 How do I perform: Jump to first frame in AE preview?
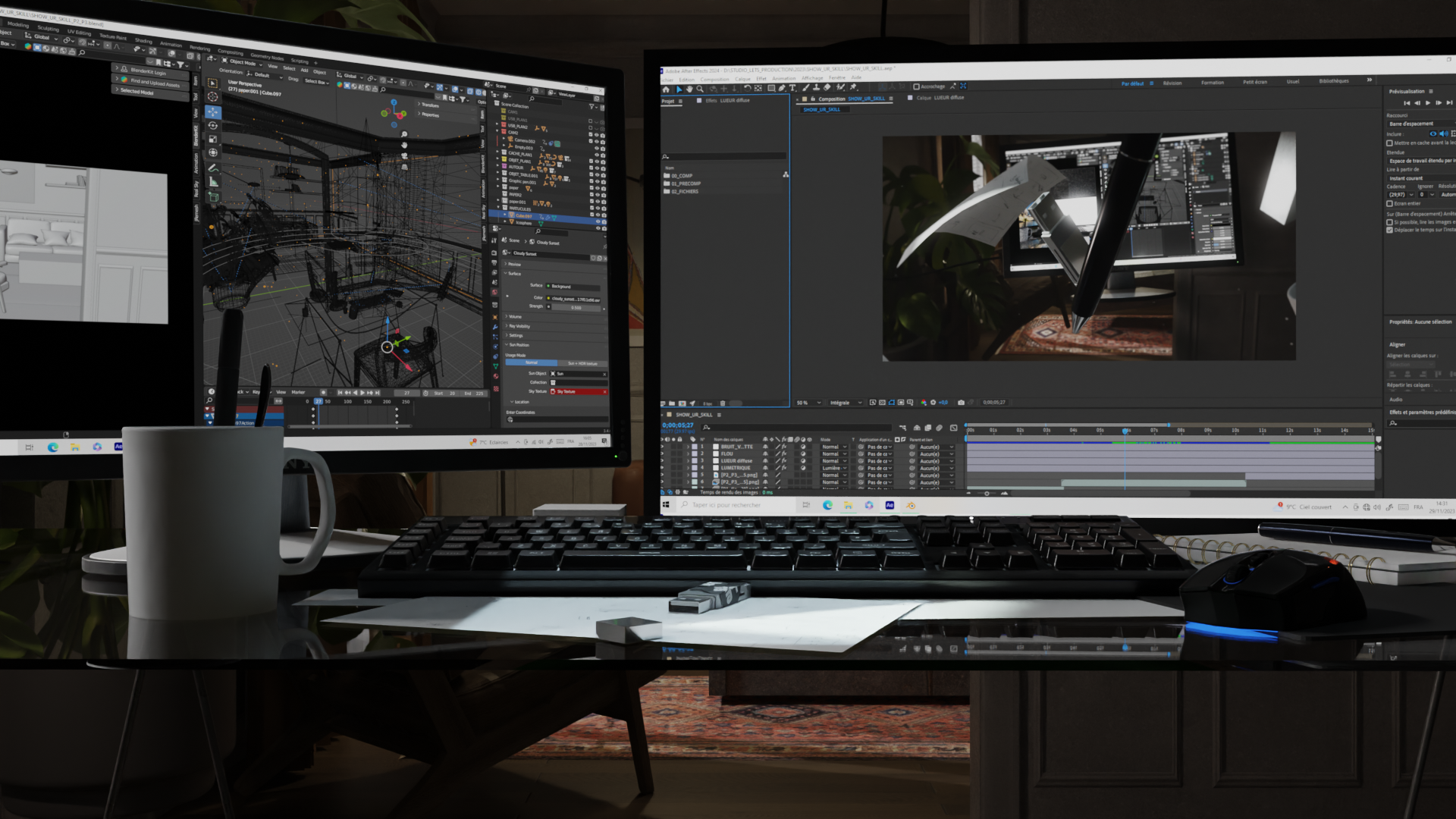[x=1407, y=102]
